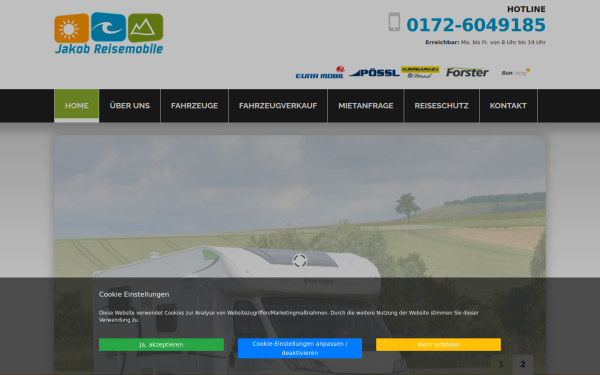
Task: Click the Erreichbar opening hours text
Action: click(485, 42)
